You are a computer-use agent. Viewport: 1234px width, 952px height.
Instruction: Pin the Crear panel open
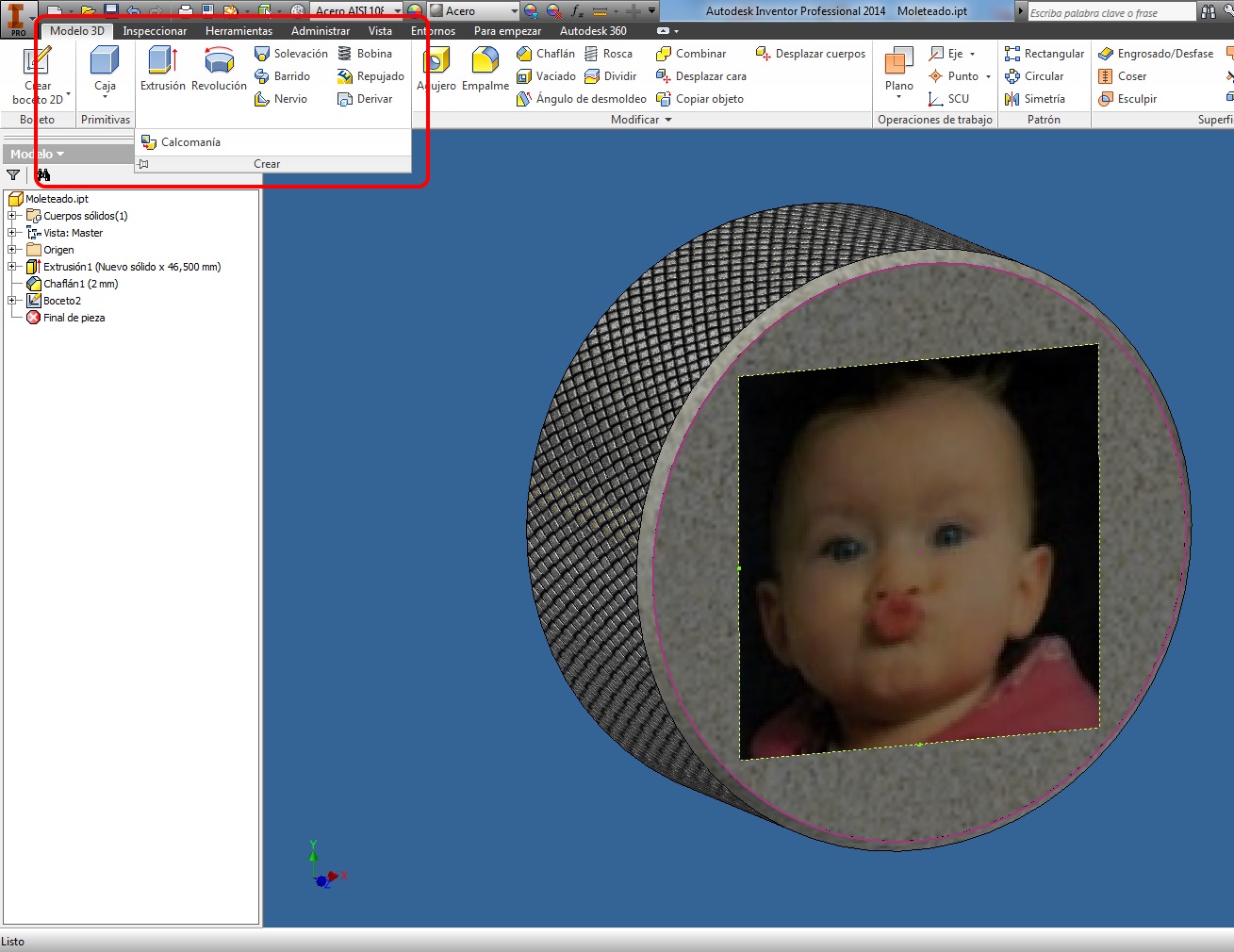tap(143, 164)
